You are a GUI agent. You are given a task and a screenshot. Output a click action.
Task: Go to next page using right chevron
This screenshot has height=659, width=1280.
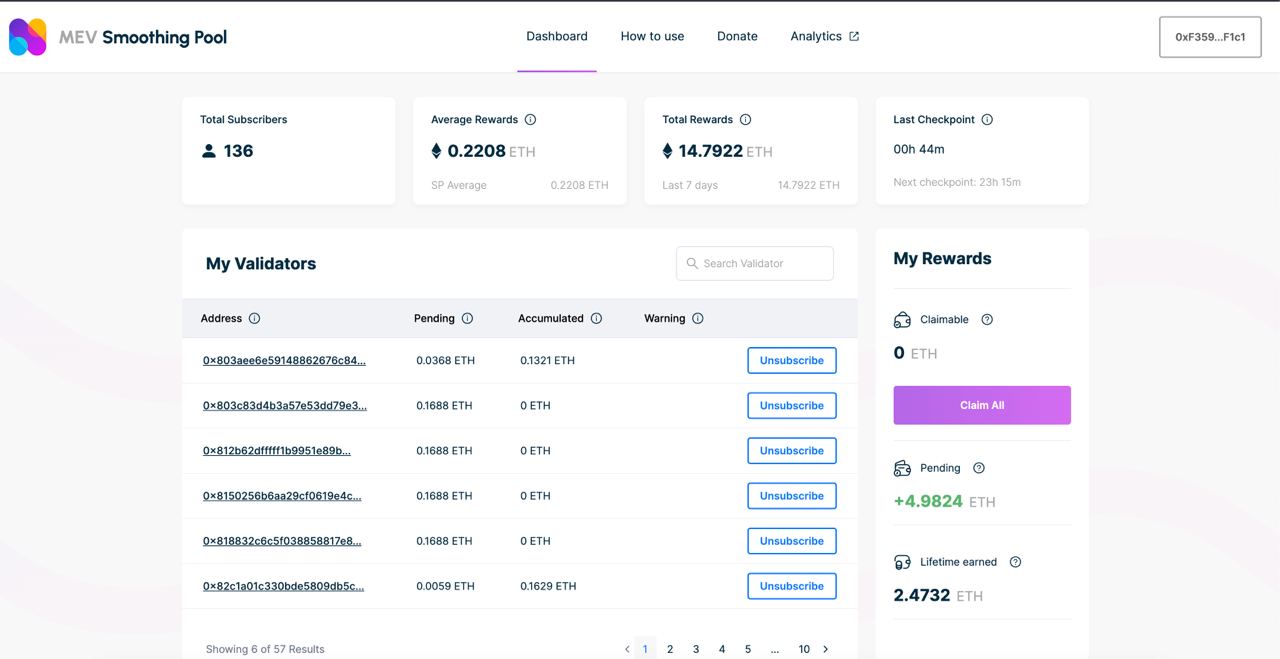pyautogui.click(x=825, y=649)
